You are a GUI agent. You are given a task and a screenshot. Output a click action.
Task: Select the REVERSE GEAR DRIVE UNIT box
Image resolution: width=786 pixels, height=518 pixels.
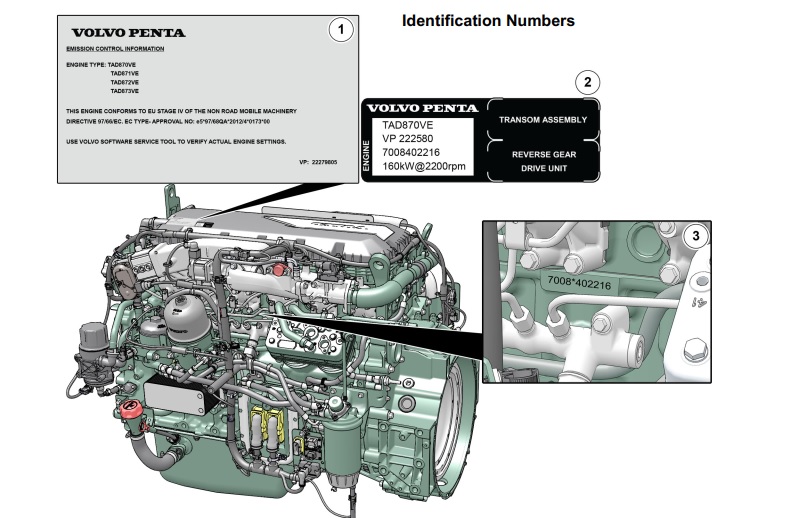tap(544, 161)
